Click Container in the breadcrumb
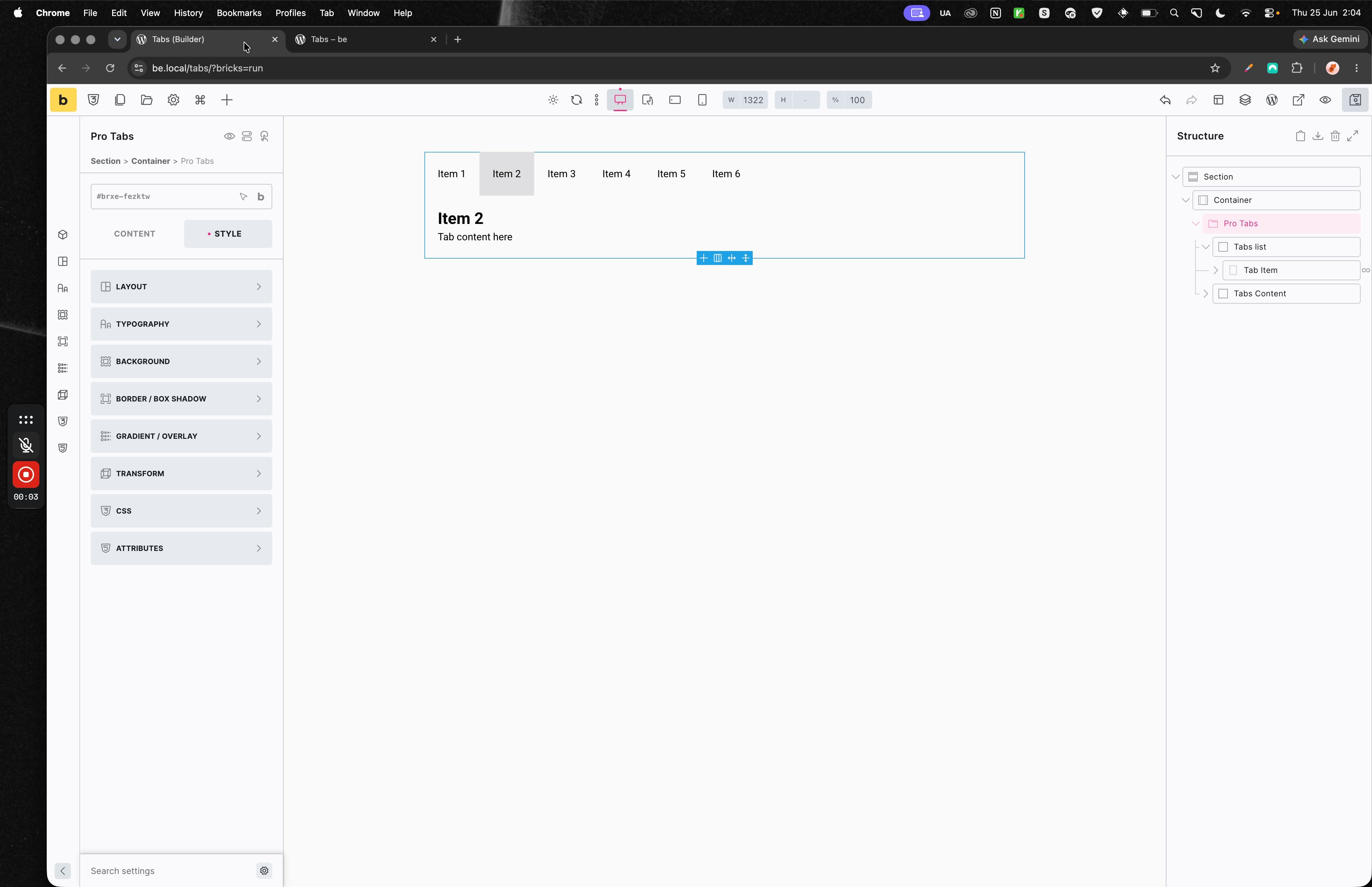Screen dimensions: 1372x887 click(150, 161)
